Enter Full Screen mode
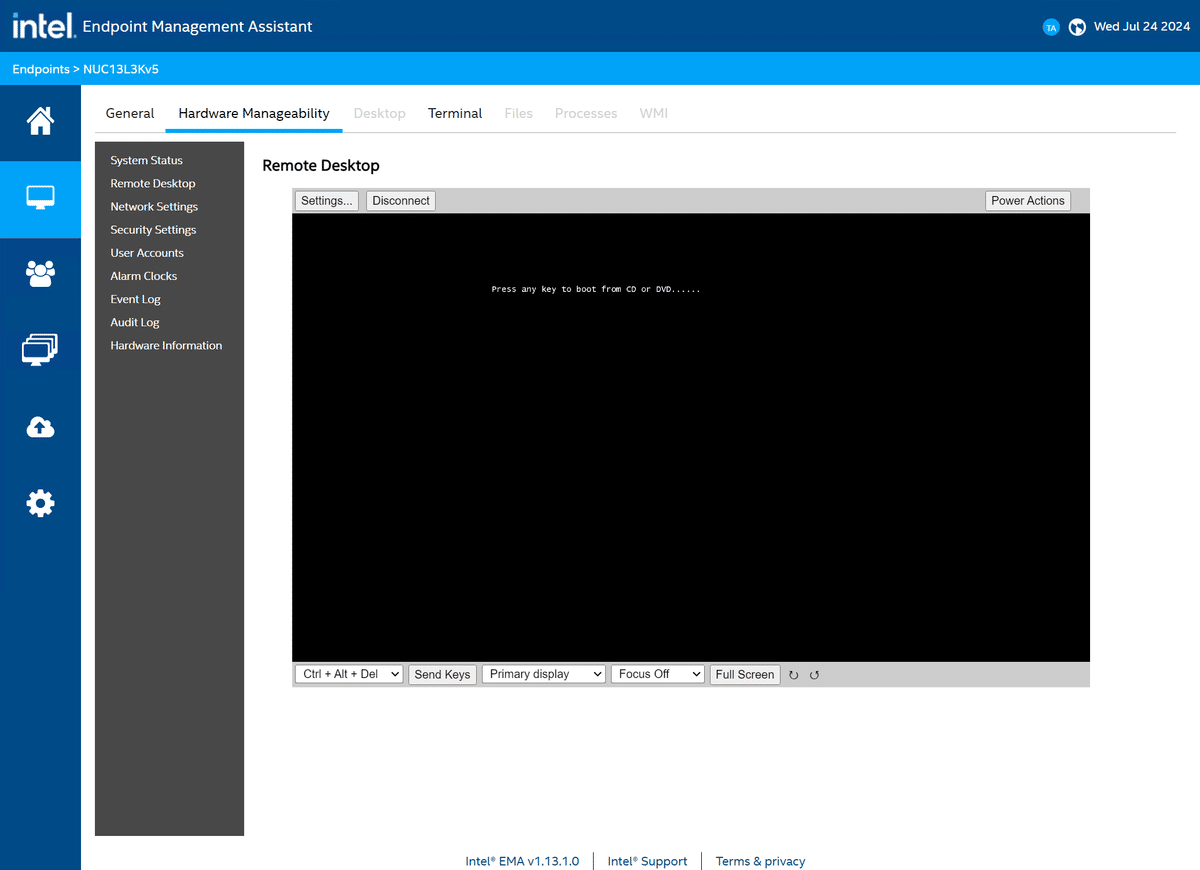The width and height of the screenshot is (1200, 870). tap(745, 674)
